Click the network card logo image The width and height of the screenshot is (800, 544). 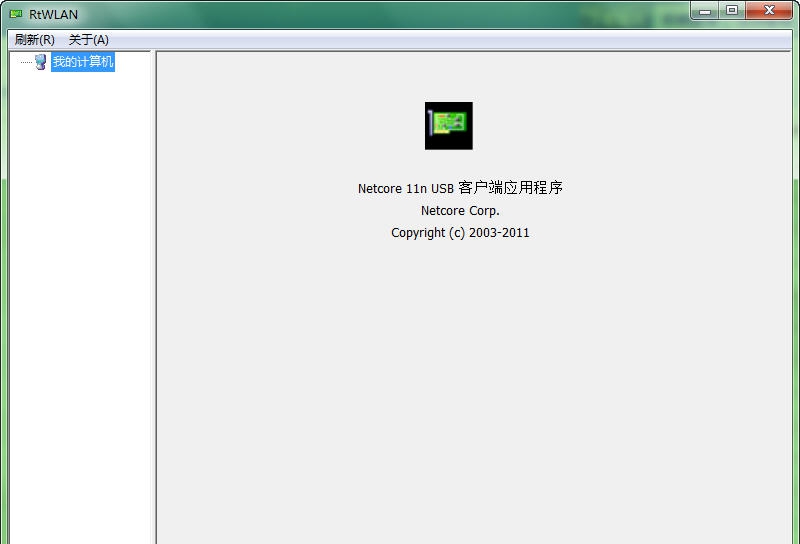448,126
